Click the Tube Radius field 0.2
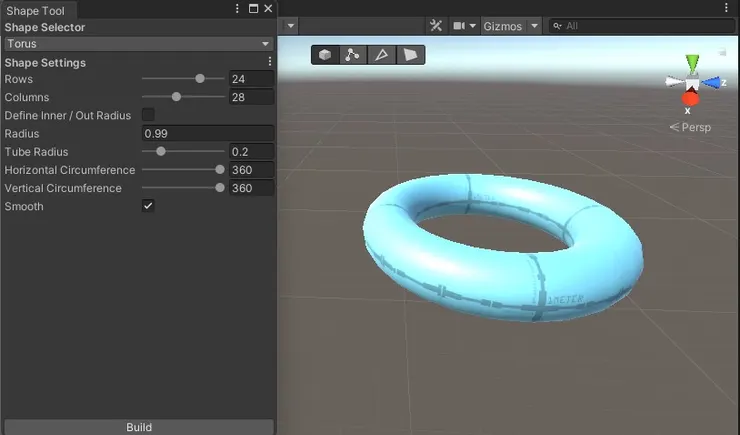Viewport: 740px width, 435px height. (x=251, y=151)
